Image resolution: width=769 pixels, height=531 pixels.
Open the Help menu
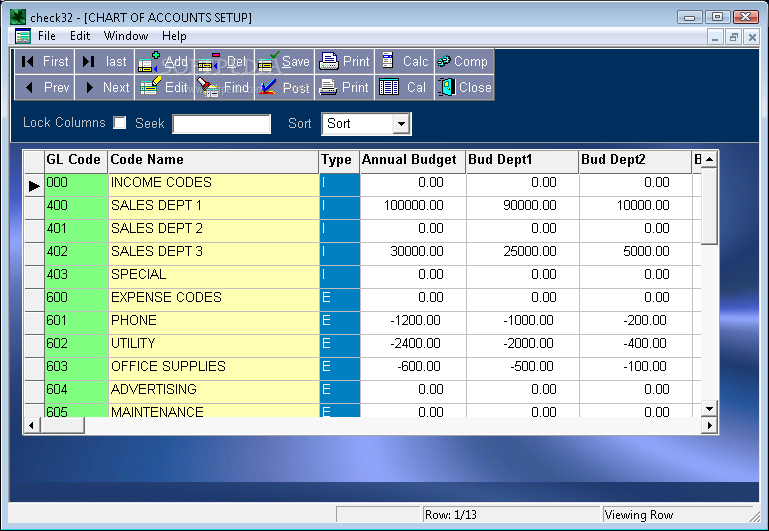pos(174,36)
